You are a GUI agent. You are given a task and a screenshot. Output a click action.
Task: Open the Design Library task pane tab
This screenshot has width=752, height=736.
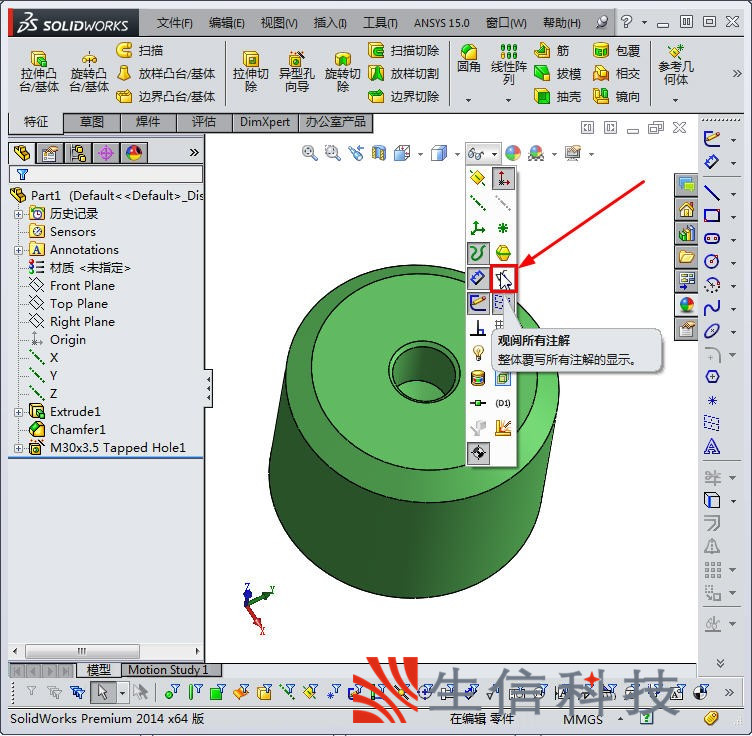(686, 233)
